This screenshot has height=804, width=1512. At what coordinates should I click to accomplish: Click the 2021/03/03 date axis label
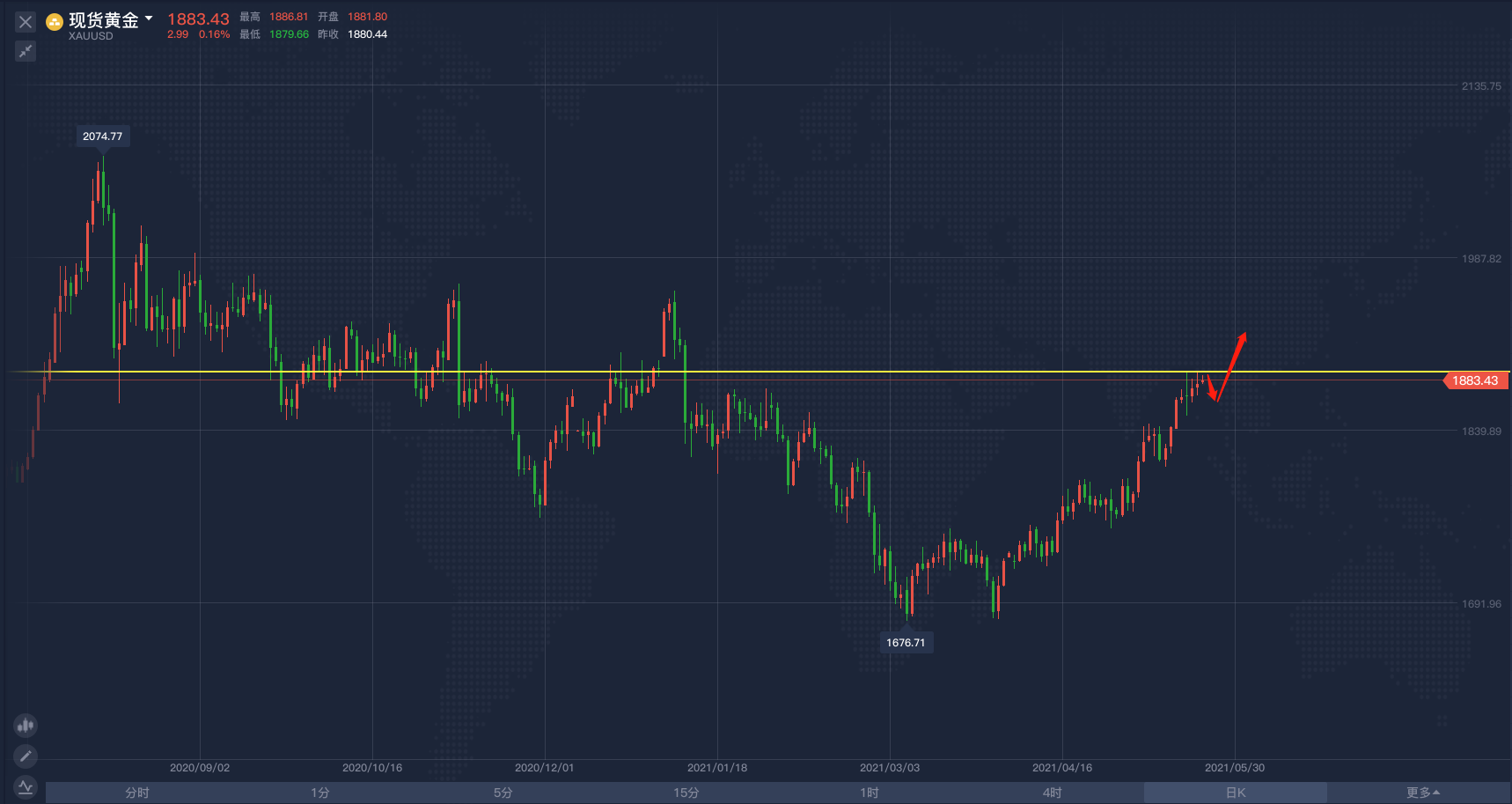click(890, 768)
